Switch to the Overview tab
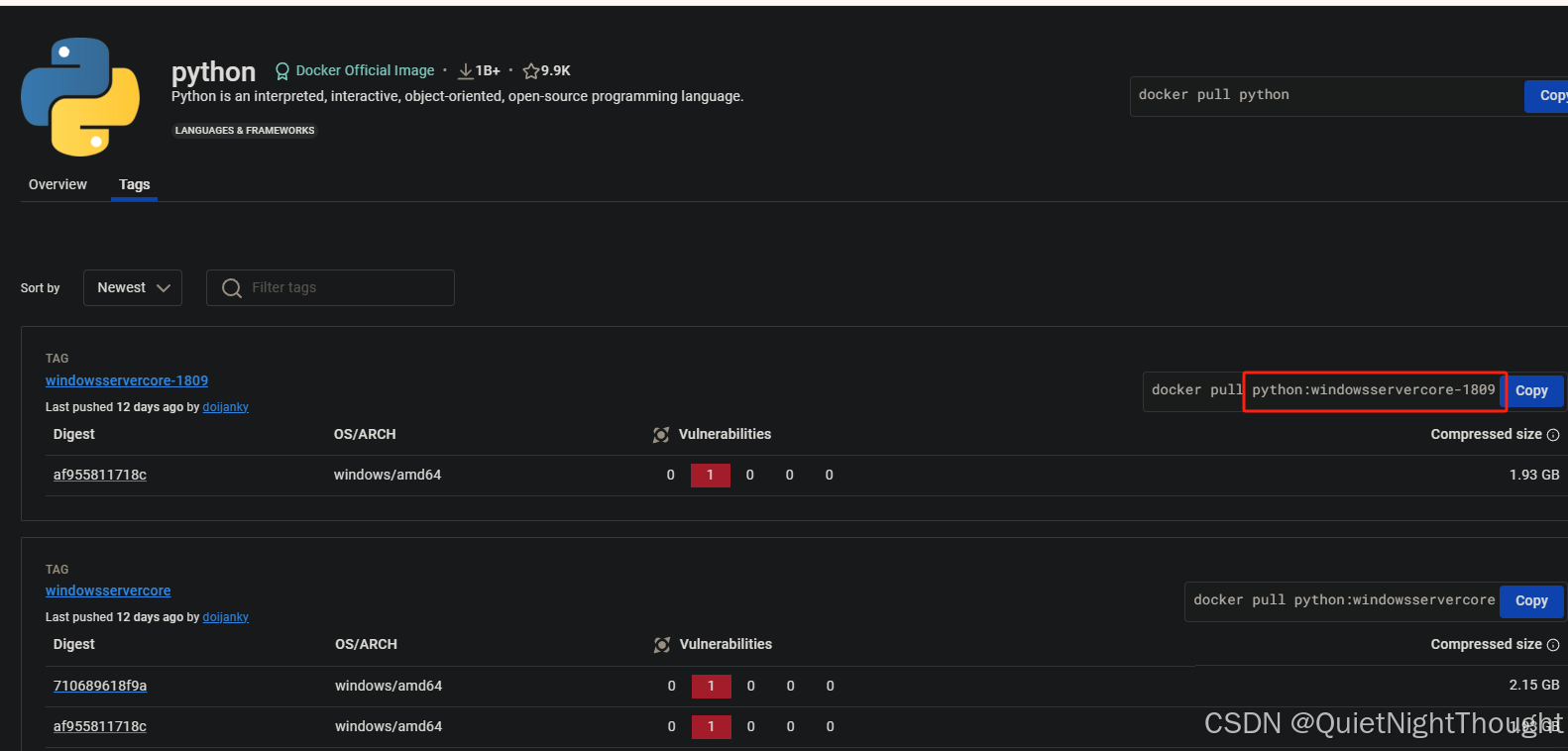This screenshot has width=1568, height=751. [x=57, y=184]
